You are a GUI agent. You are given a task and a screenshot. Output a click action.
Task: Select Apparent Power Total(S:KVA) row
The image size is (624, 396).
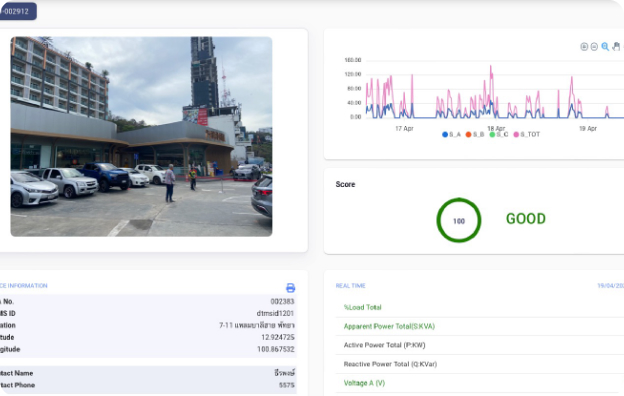(x=480, y=326)
